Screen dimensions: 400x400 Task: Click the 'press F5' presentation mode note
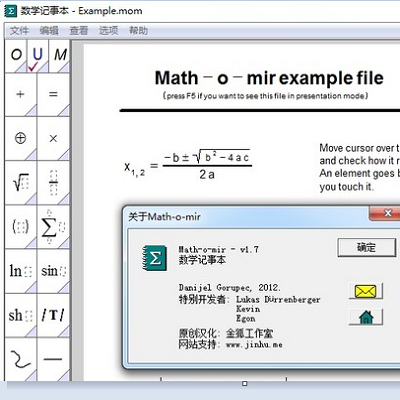click(x=266, y=96)
